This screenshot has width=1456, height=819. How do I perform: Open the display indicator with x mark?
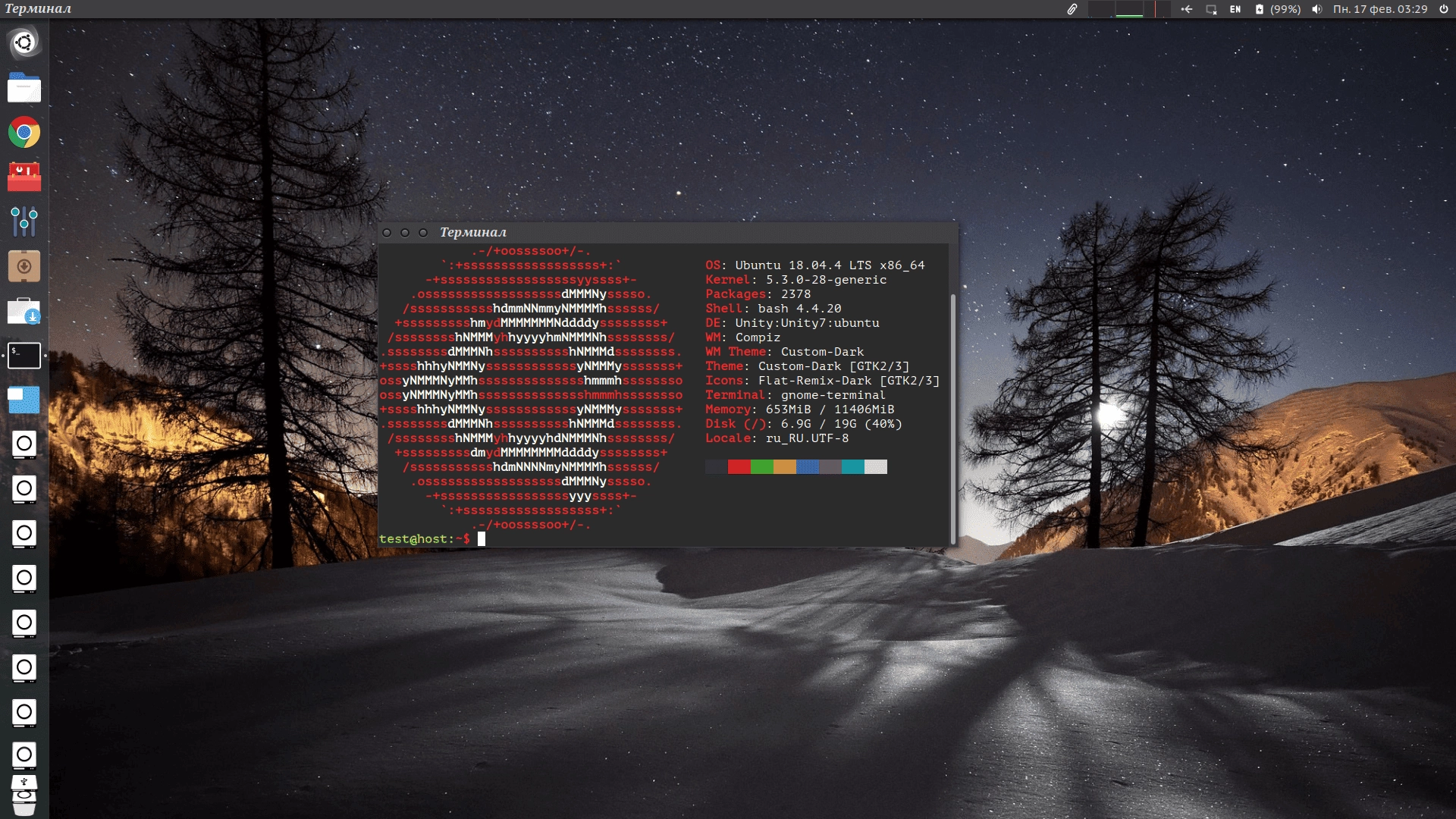point(1211,9)
